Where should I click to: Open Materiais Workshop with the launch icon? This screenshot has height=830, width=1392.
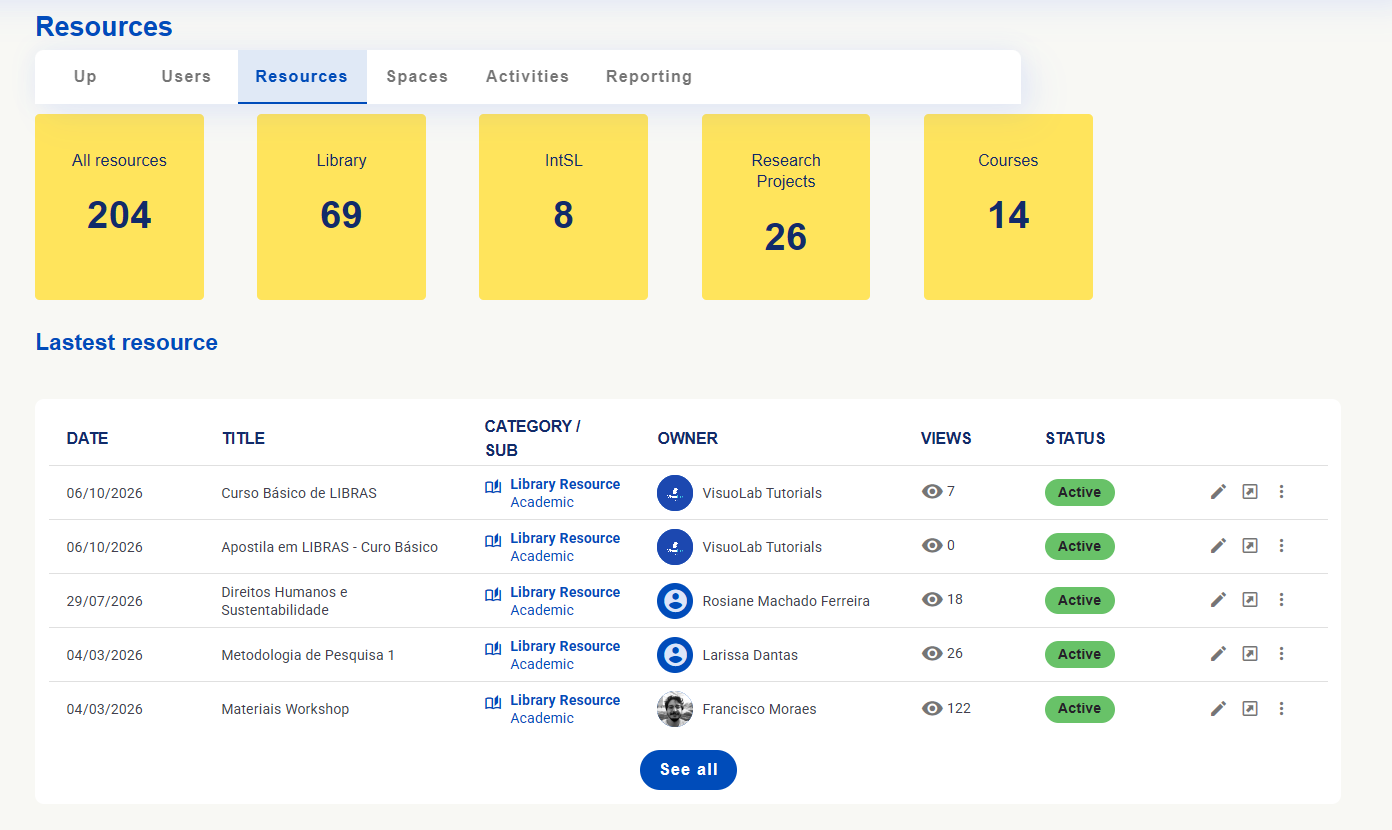[1250, 709]
